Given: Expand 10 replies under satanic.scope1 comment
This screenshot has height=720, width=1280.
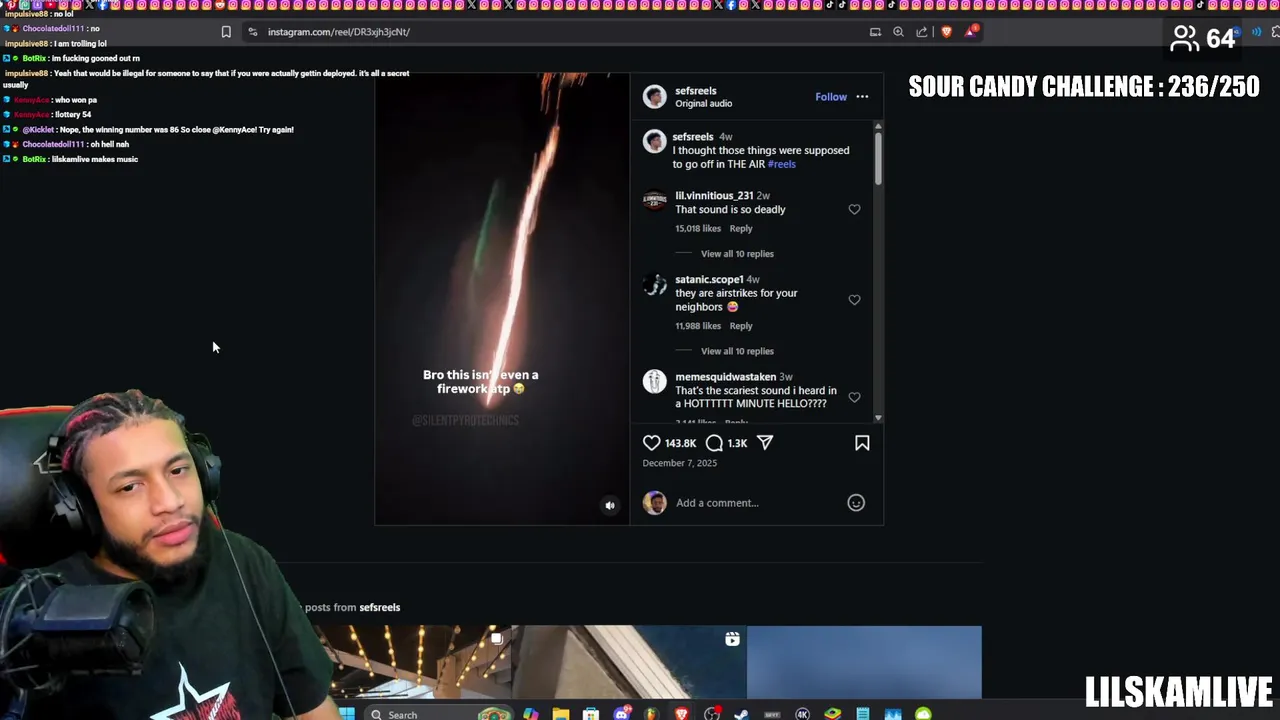Looking at the screenshot, I should coord(737,351).
